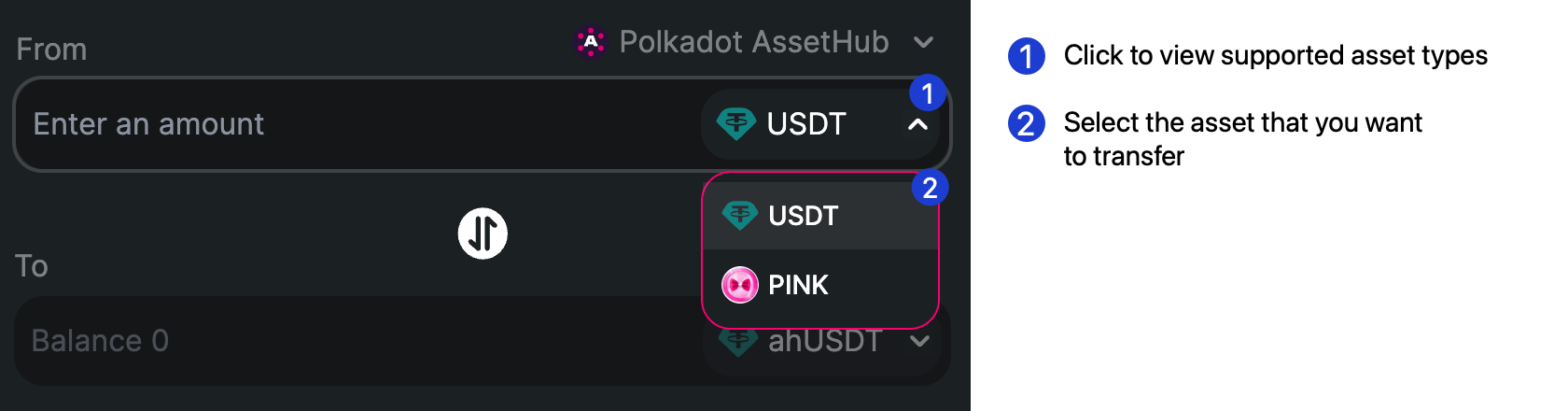Click the step 1 circle in the instructions

coord(1026,56)
